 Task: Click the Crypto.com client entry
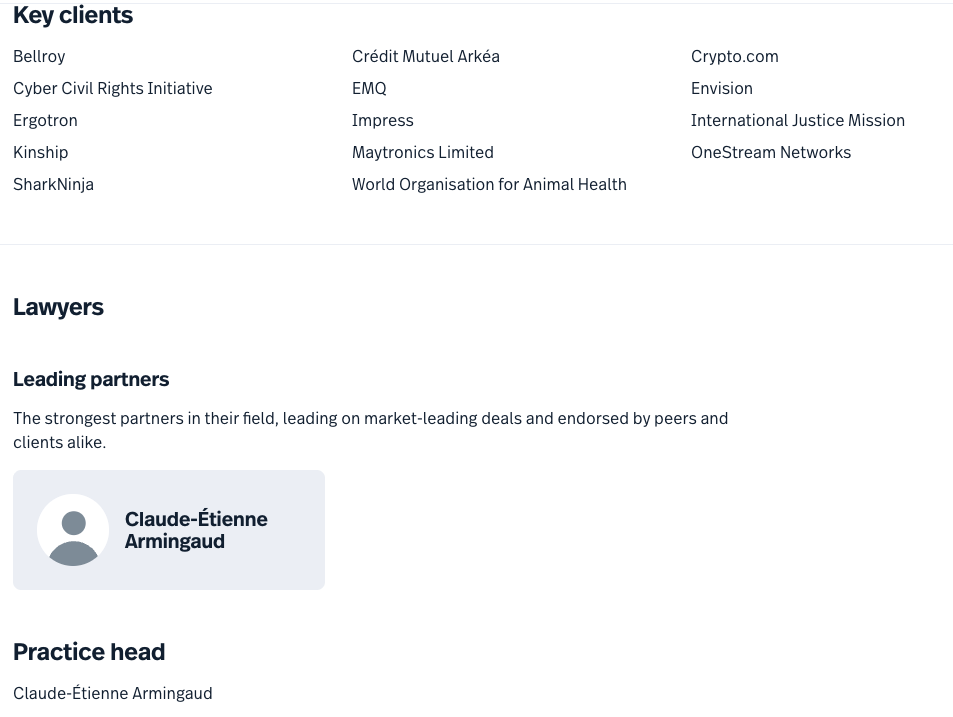[734, 56]
